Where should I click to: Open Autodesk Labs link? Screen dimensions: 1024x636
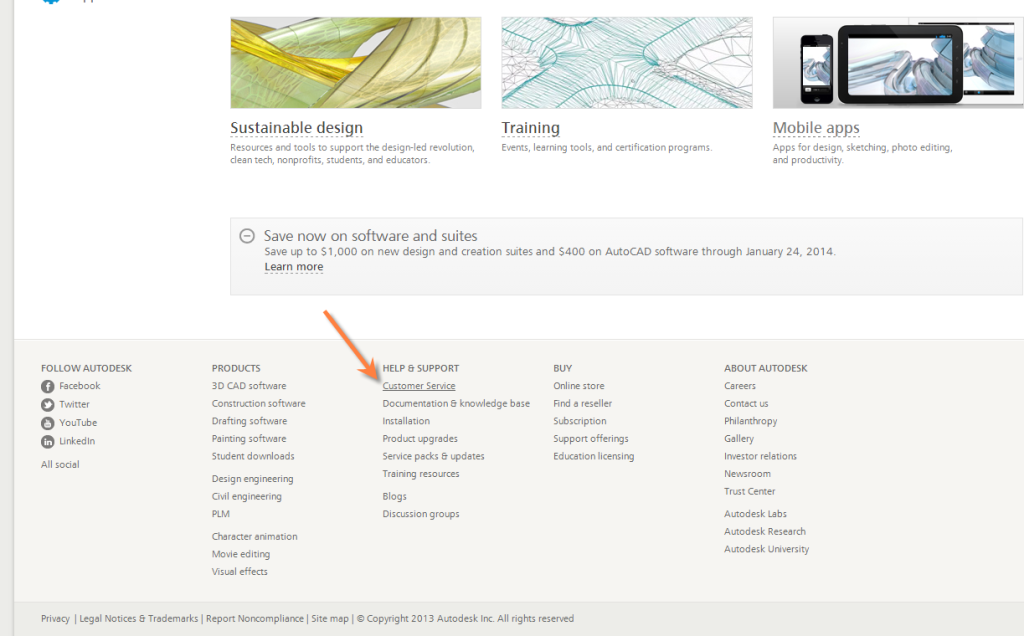pos(756,514)
